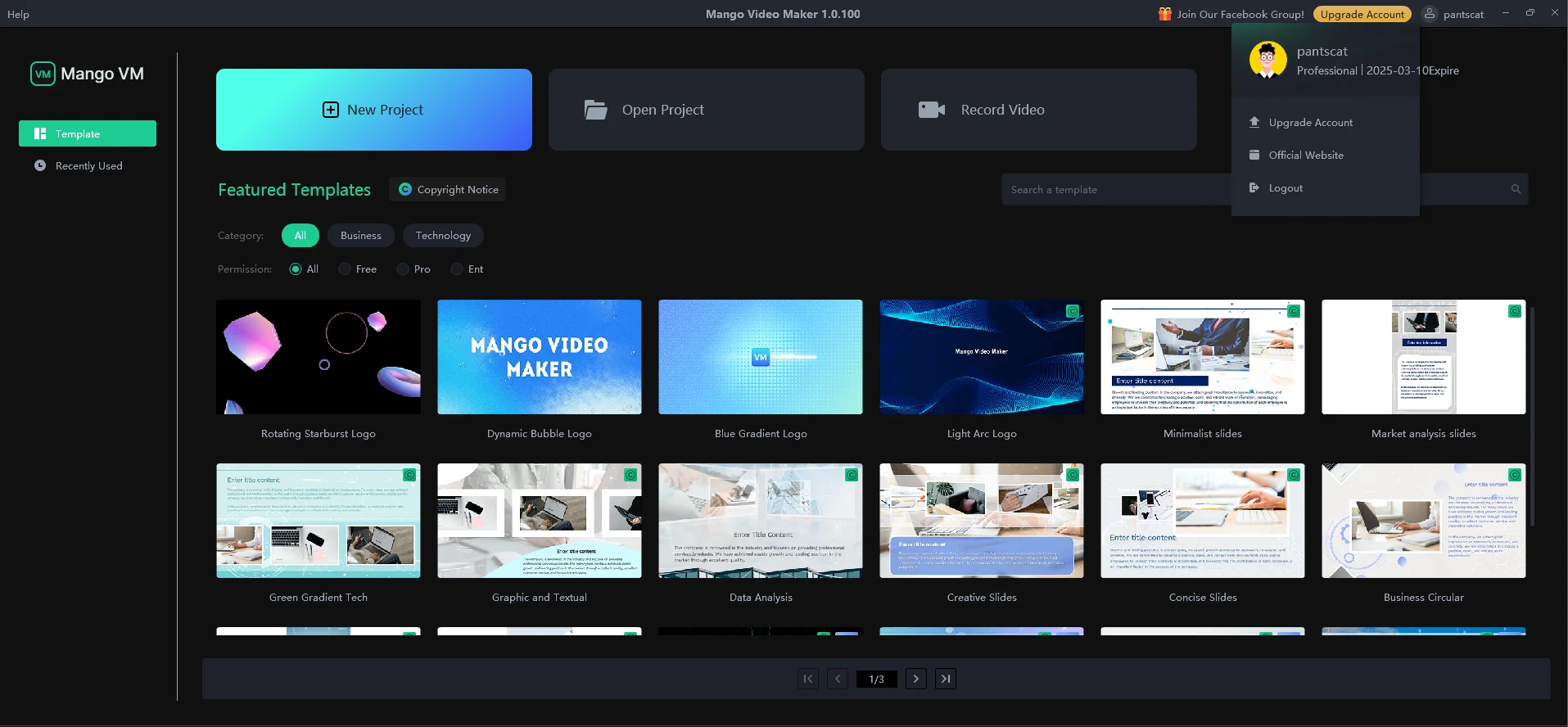
Task: Open the Help menu
Action: pos(18,14)
